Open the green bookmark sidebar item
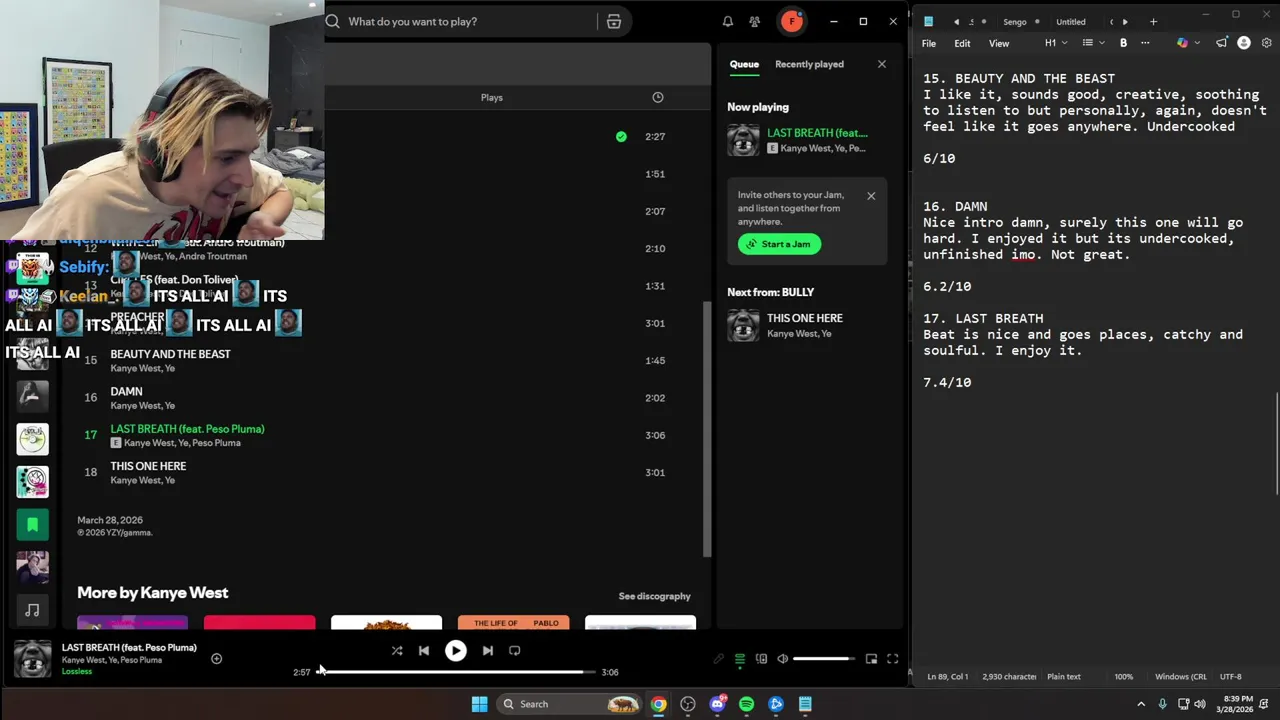The width and height of the screenshot is (1280, 720). click(x=32, y=524)
